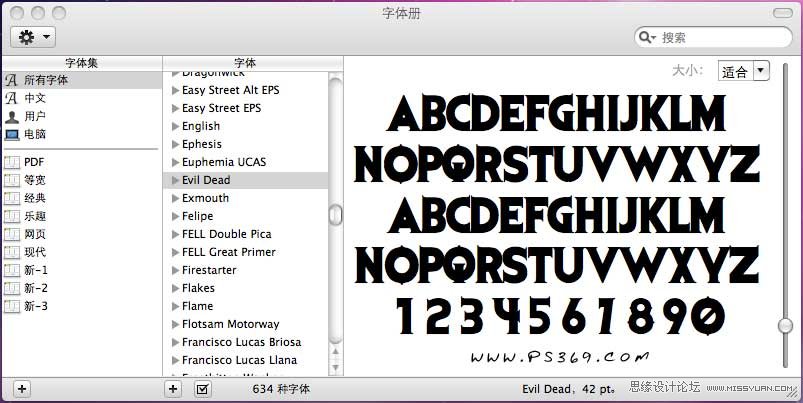Click the 新-1 collection icon
803x403 pixels.
[11, 270]
